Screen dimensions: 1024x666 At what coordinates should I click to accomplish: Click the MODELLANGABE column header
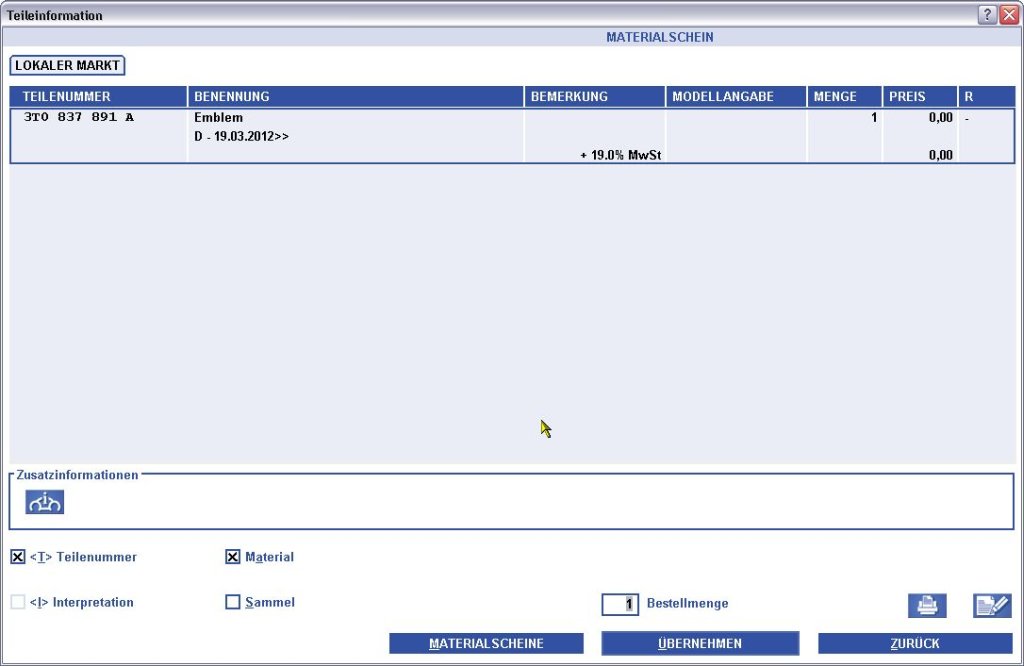[x=735, y=97]
